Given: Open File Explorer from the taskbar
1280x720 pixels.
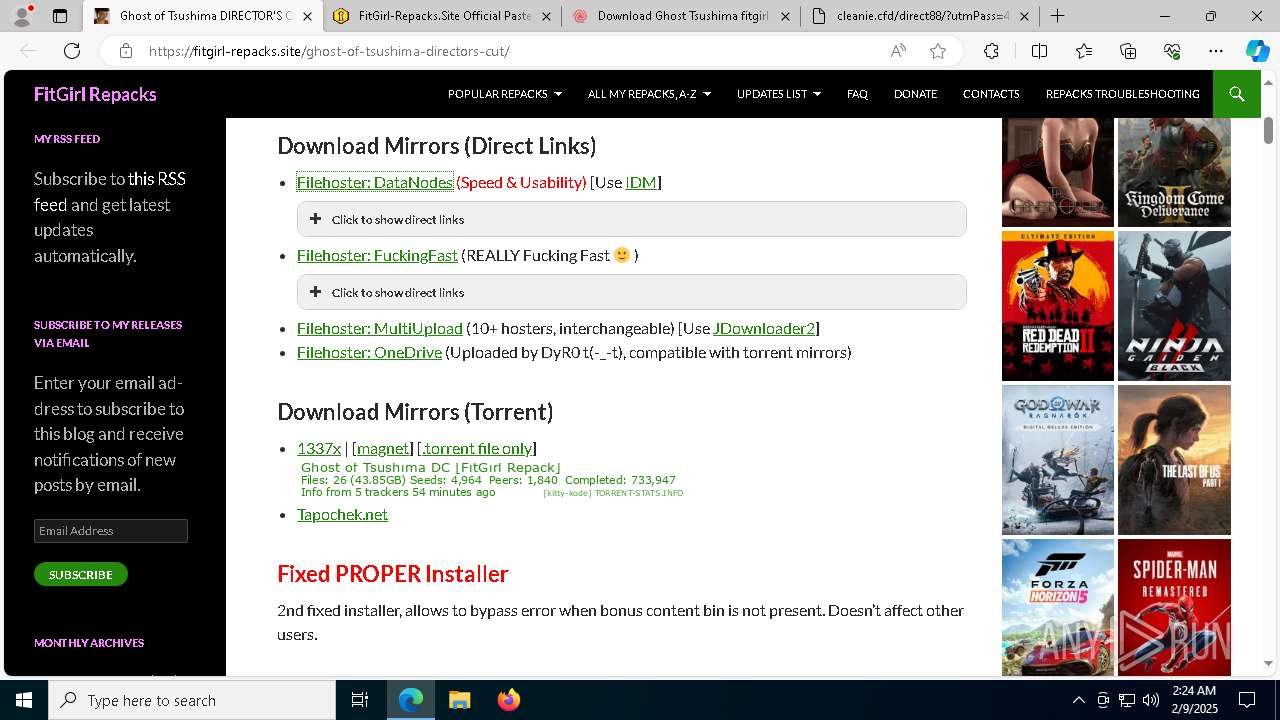Looking at the screenshot, I should click(x=459, y=700).
